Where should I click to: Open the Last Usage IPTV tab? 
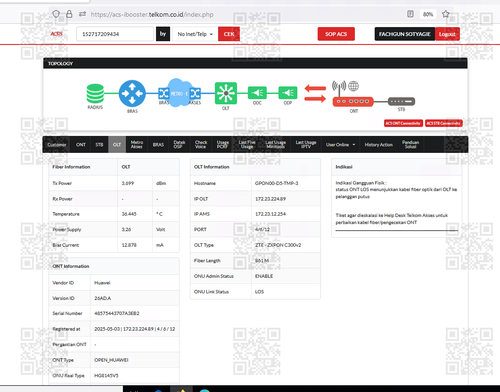(x=306, y=144)
